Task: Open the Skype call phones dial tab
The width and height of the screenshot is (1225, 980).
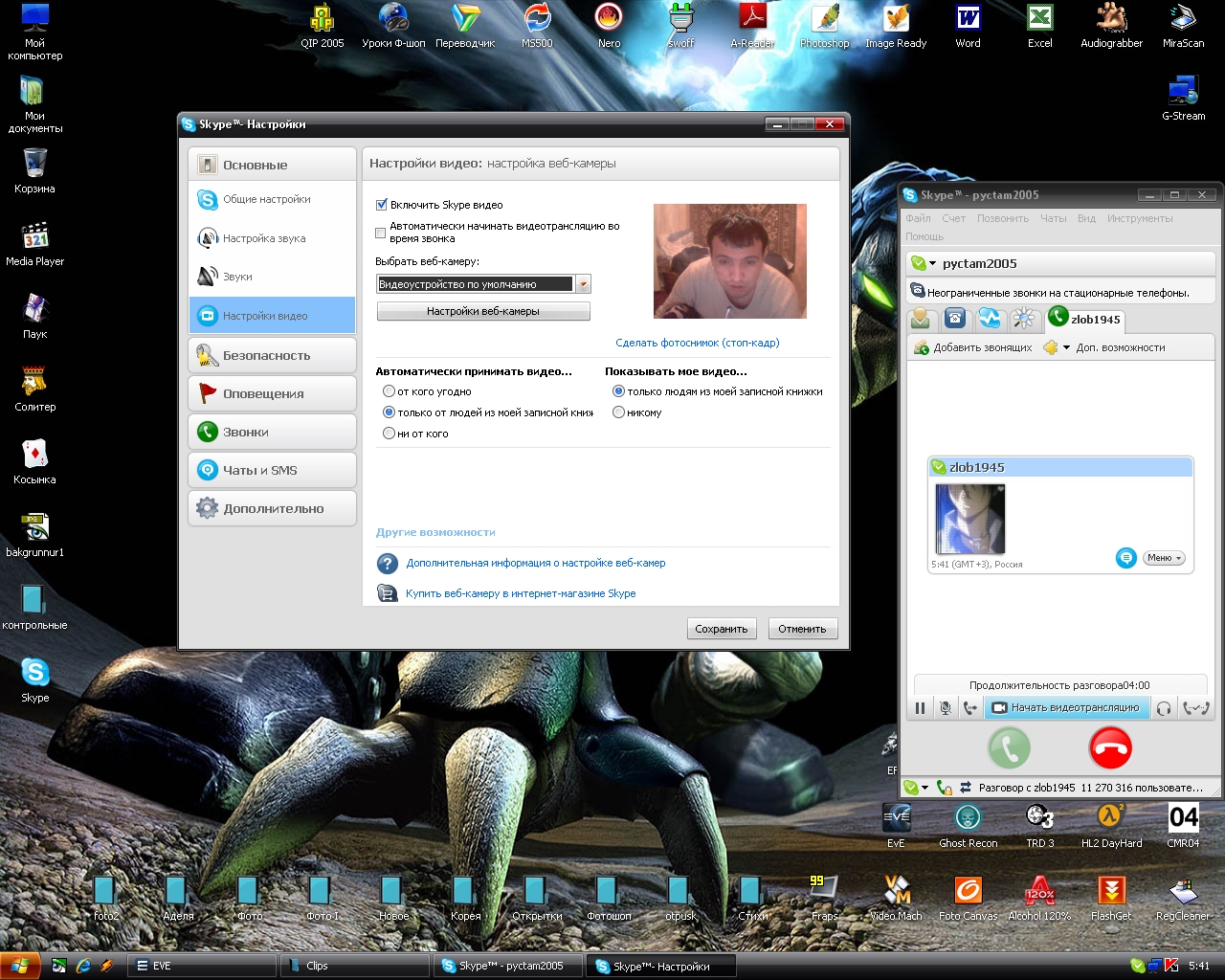Action: [954, 319]
